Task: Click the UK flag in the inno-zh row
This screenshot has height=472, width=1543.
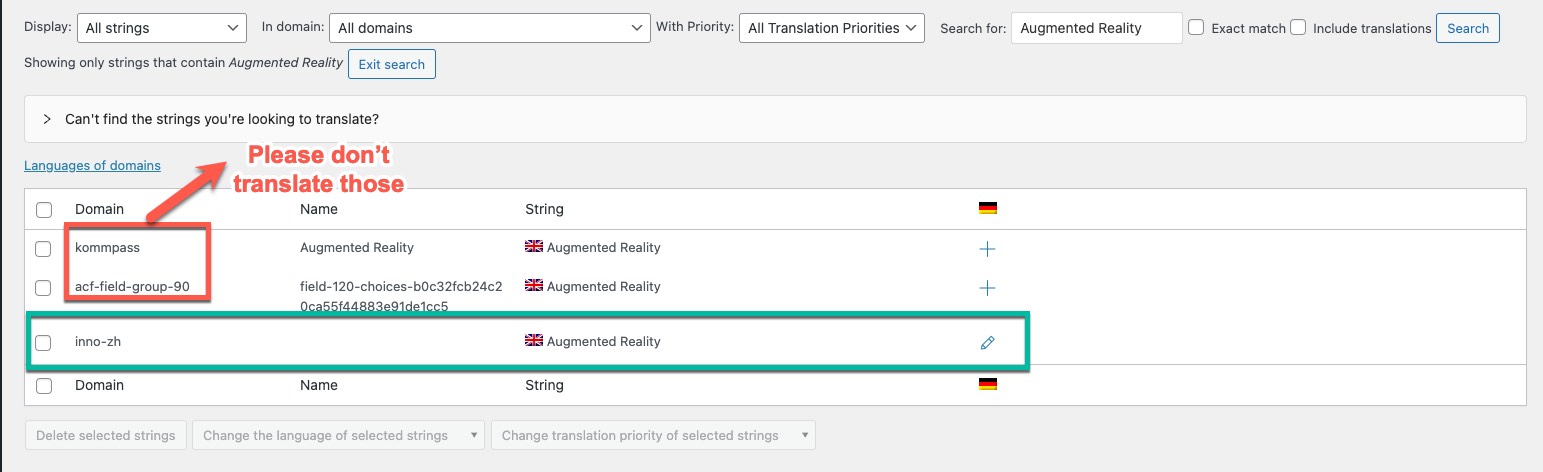Action: [534, 341]
